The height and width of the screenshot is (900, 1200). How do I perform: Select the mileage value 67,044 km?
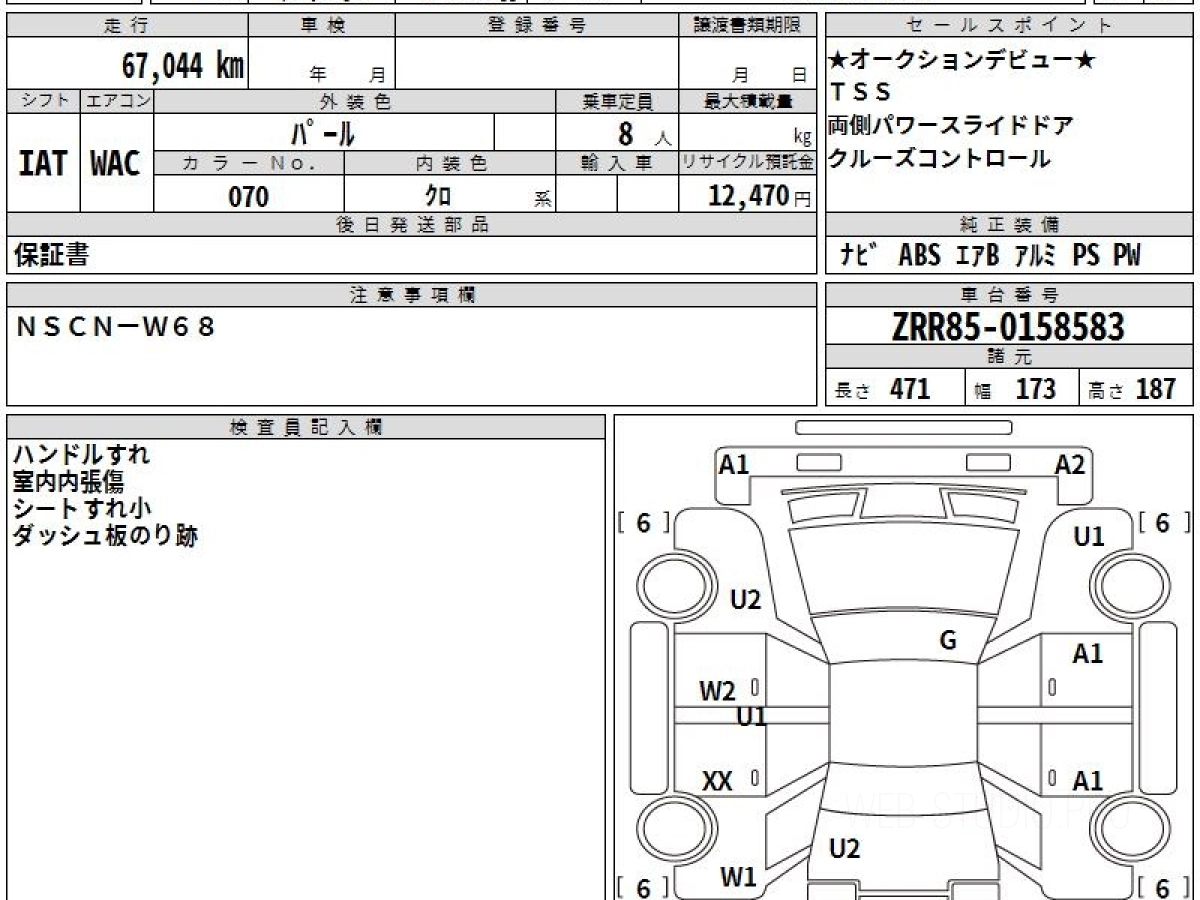pyautogui.click(x=183, y=66)
